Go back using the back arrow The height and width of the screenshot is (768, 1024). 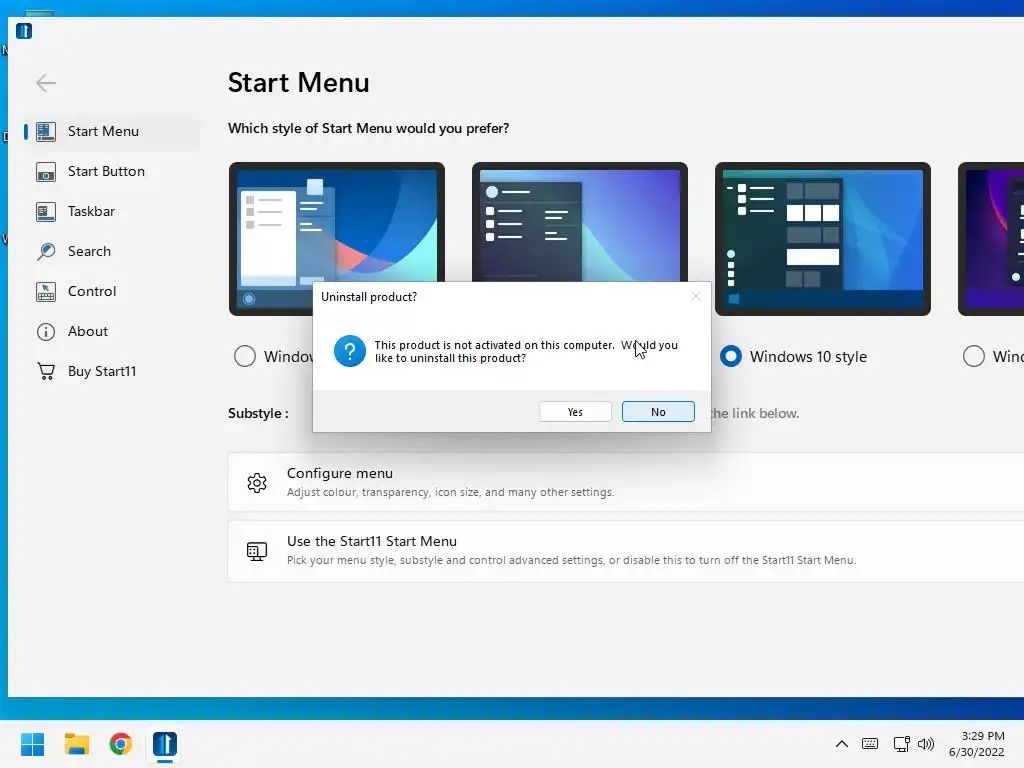(x=46, y=83)
